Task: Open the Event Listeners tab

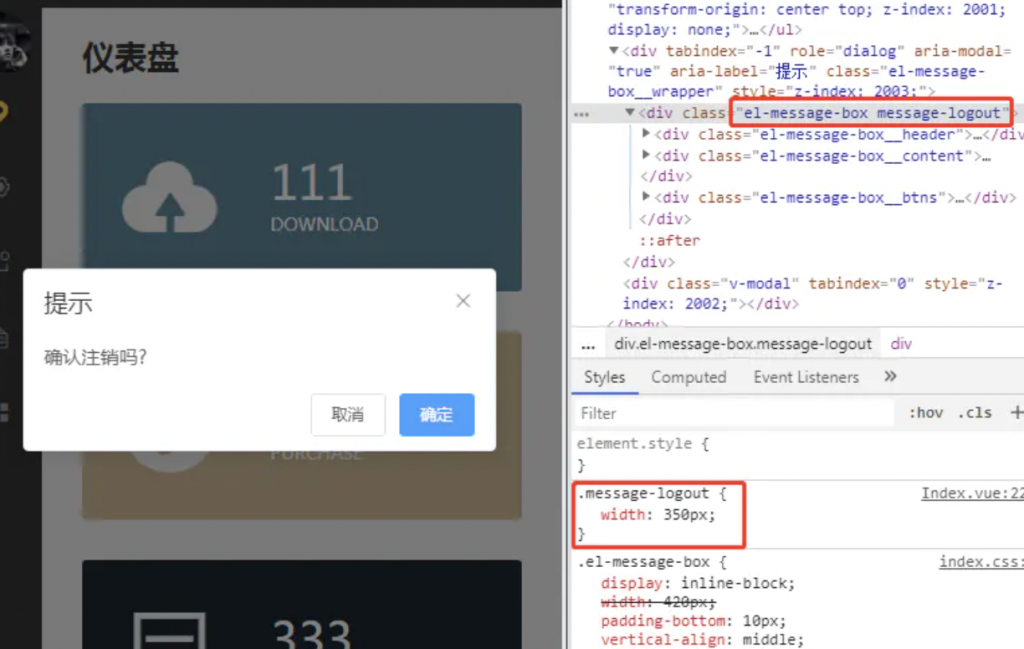Action: pyautogui.click(x=806, y=377)
